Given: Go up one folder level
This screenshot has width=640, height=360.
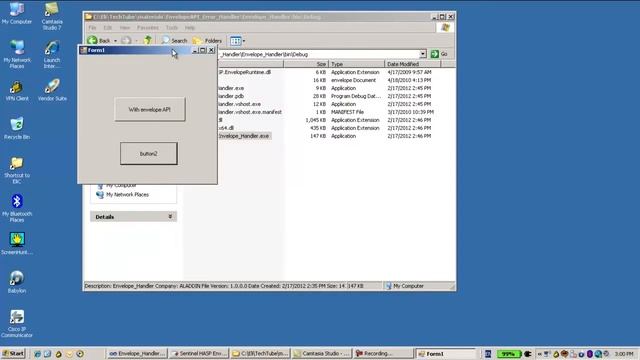Looking at the screenshot, I should 148,40.
